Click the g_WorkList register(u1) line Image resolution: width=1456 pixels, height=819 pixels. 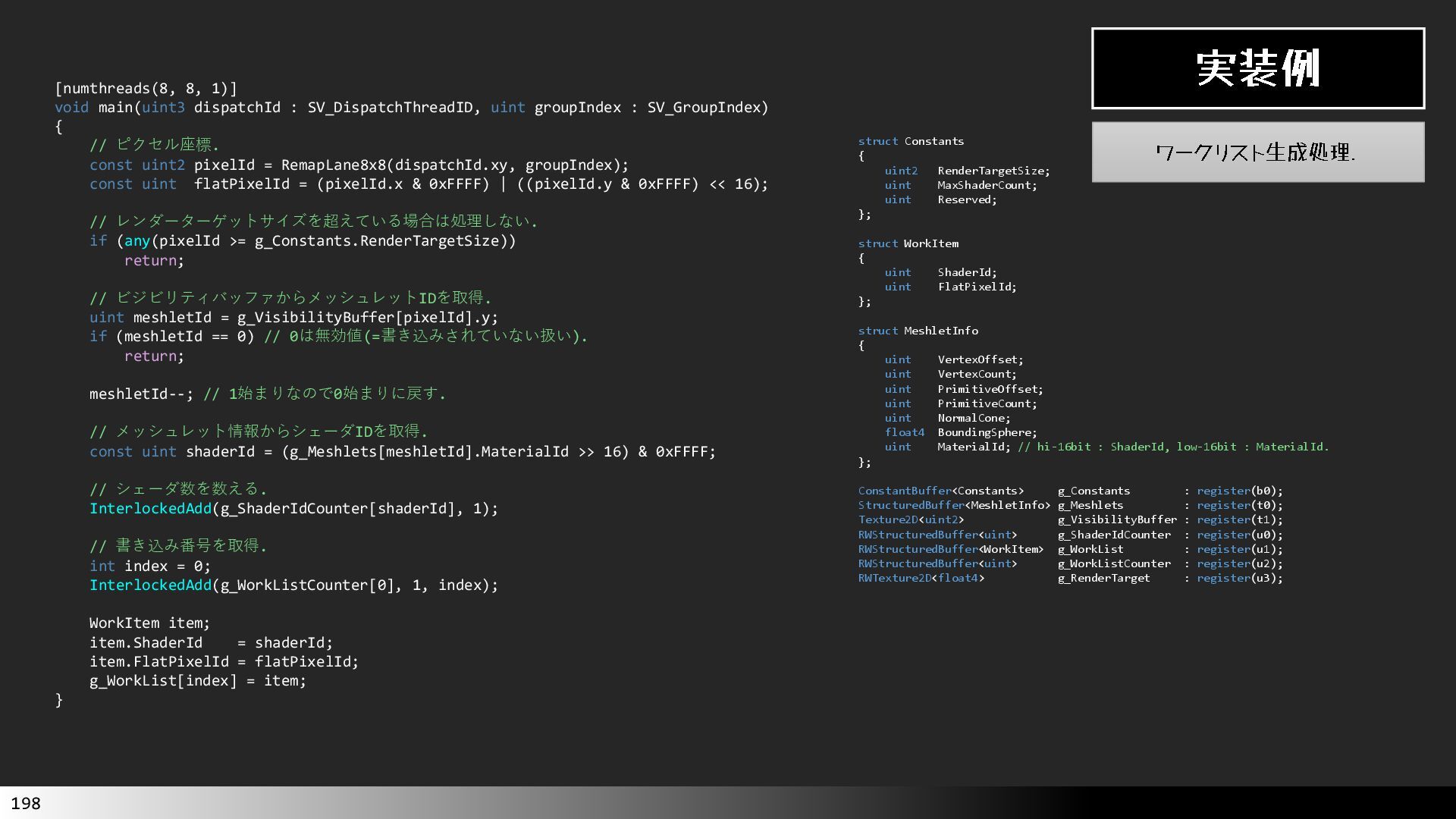coord(1071,550)
